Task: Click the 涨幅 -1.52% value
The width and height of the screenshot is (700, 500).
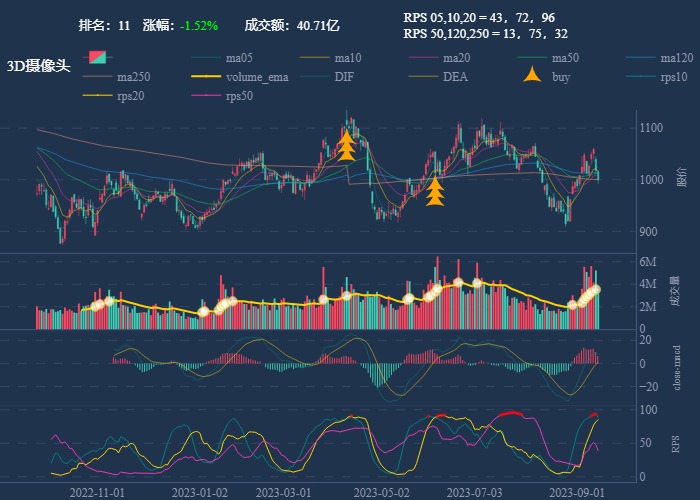Action: coord(199,25)
